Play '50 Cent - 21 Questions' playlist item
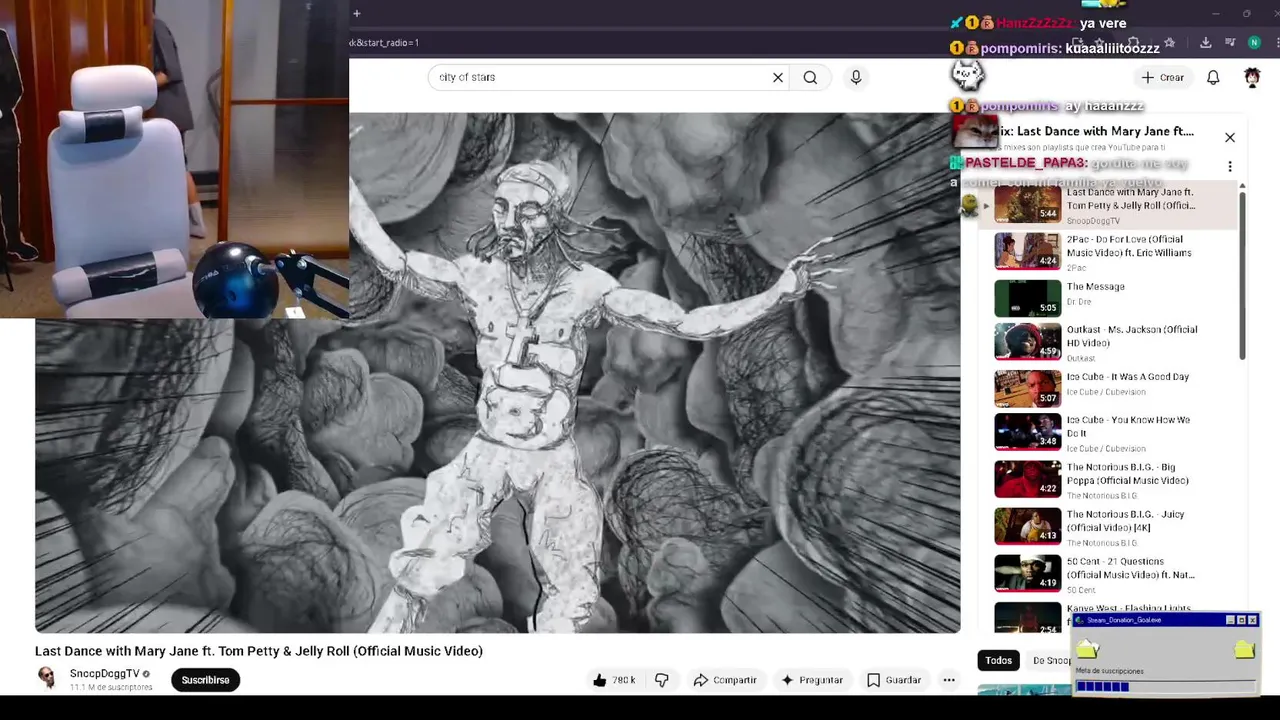Screen dimensions: 1280x720 (1110, 573)
